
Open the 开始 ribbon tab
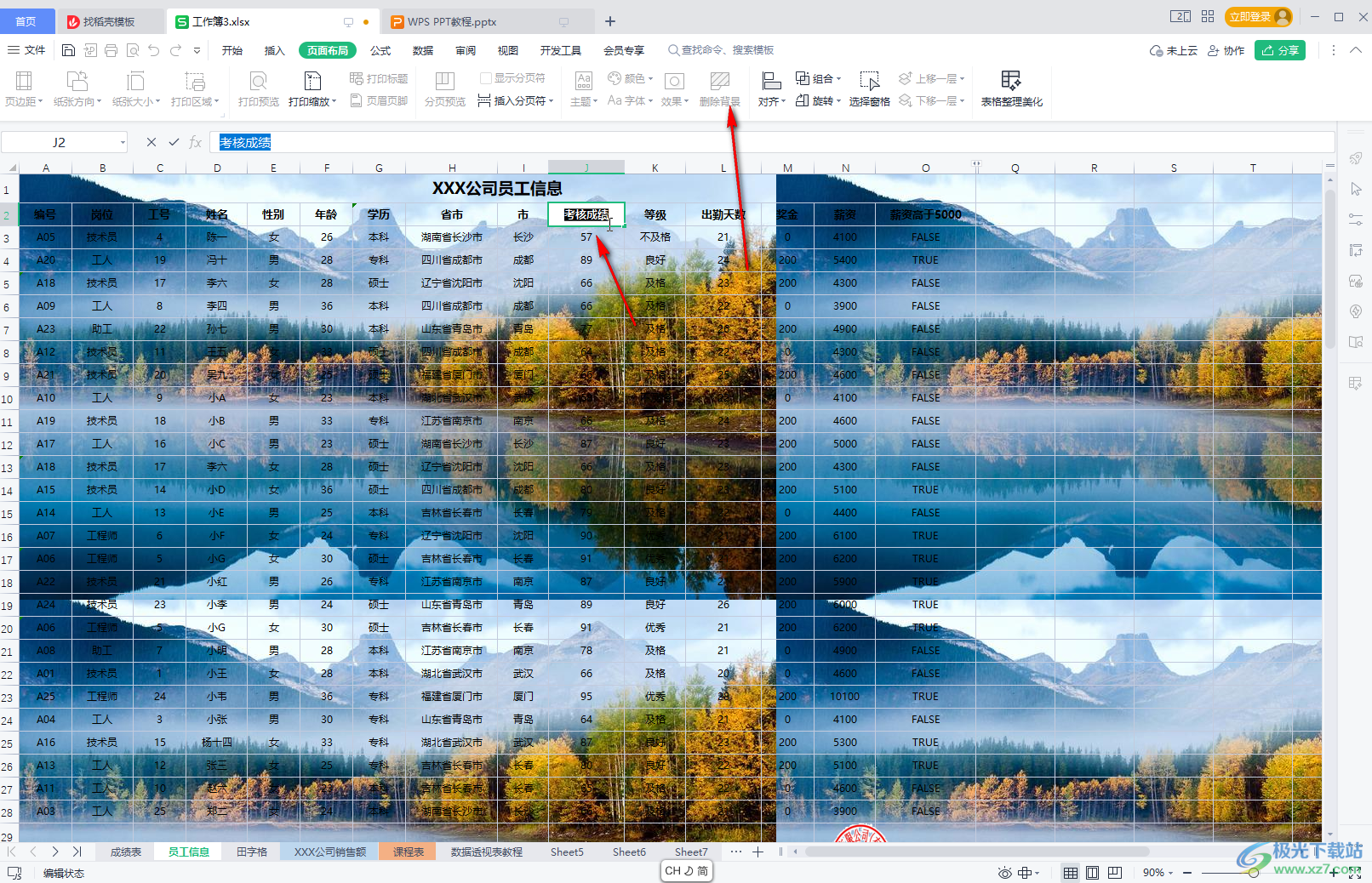pos(232,50)
